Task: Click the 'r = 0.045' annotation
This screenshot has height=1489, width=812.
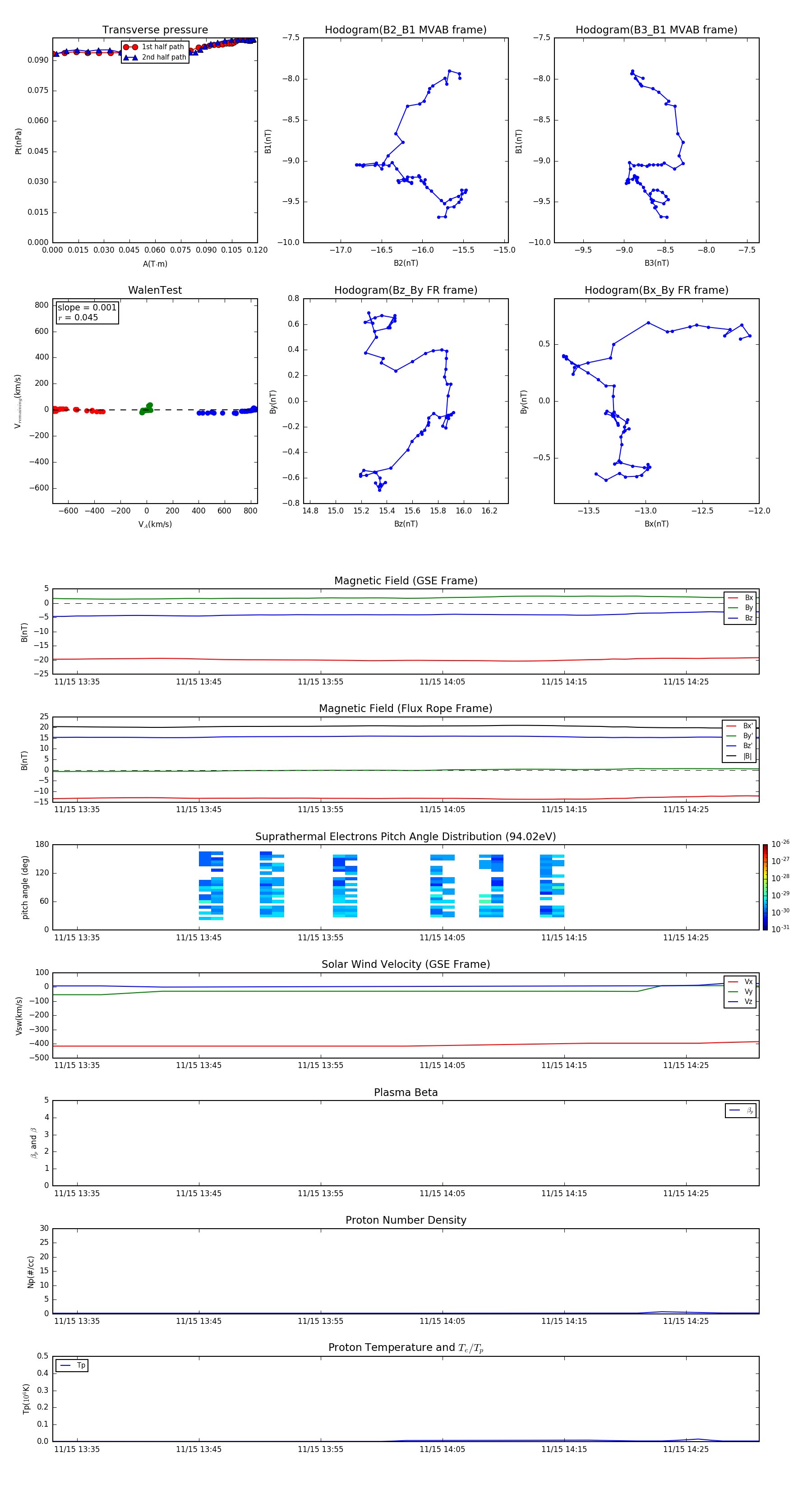Action: tap(78, 318)
